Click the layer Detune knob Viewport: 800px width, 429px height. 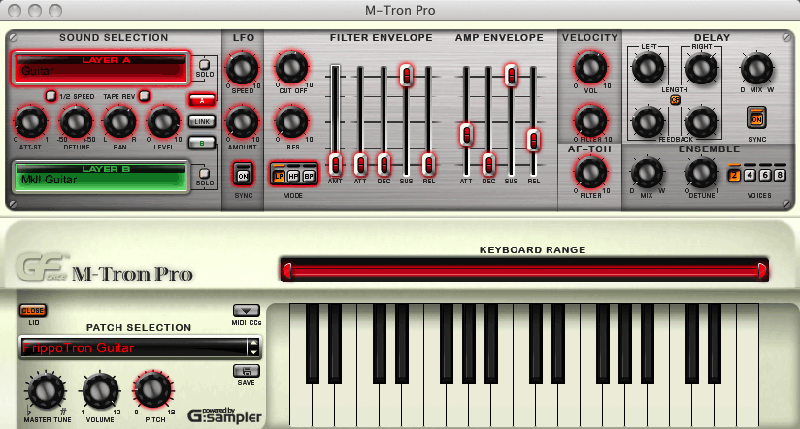tap(76, 121)
